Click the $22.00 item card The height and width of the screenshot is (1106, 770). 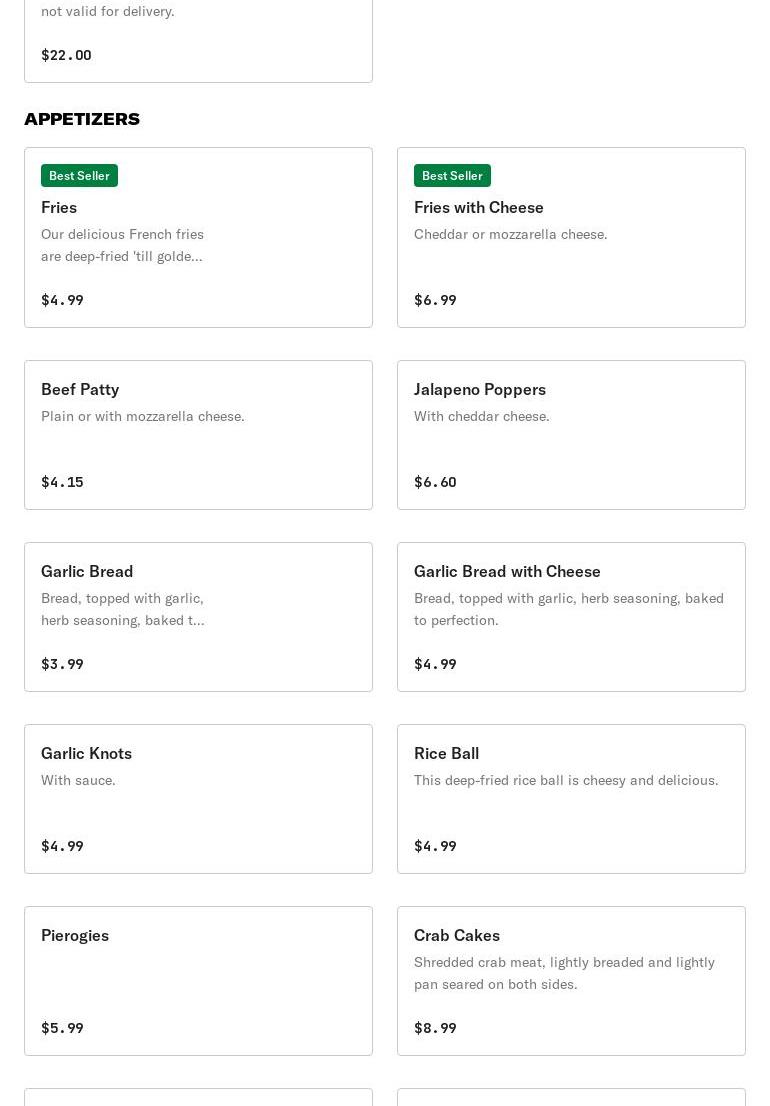tap(198, 40)
